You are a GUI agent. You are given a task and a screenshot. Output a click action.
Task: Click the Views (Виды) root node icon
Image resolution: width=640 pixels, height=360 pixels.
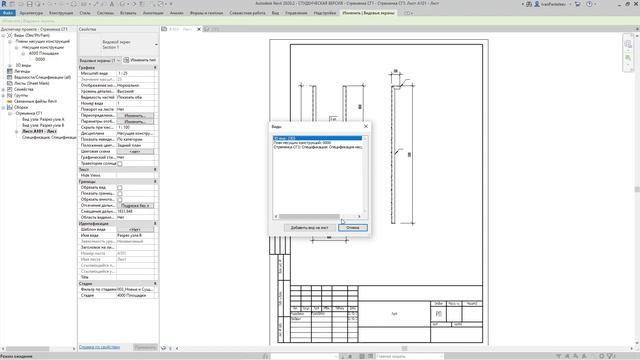tap(10, 36)
